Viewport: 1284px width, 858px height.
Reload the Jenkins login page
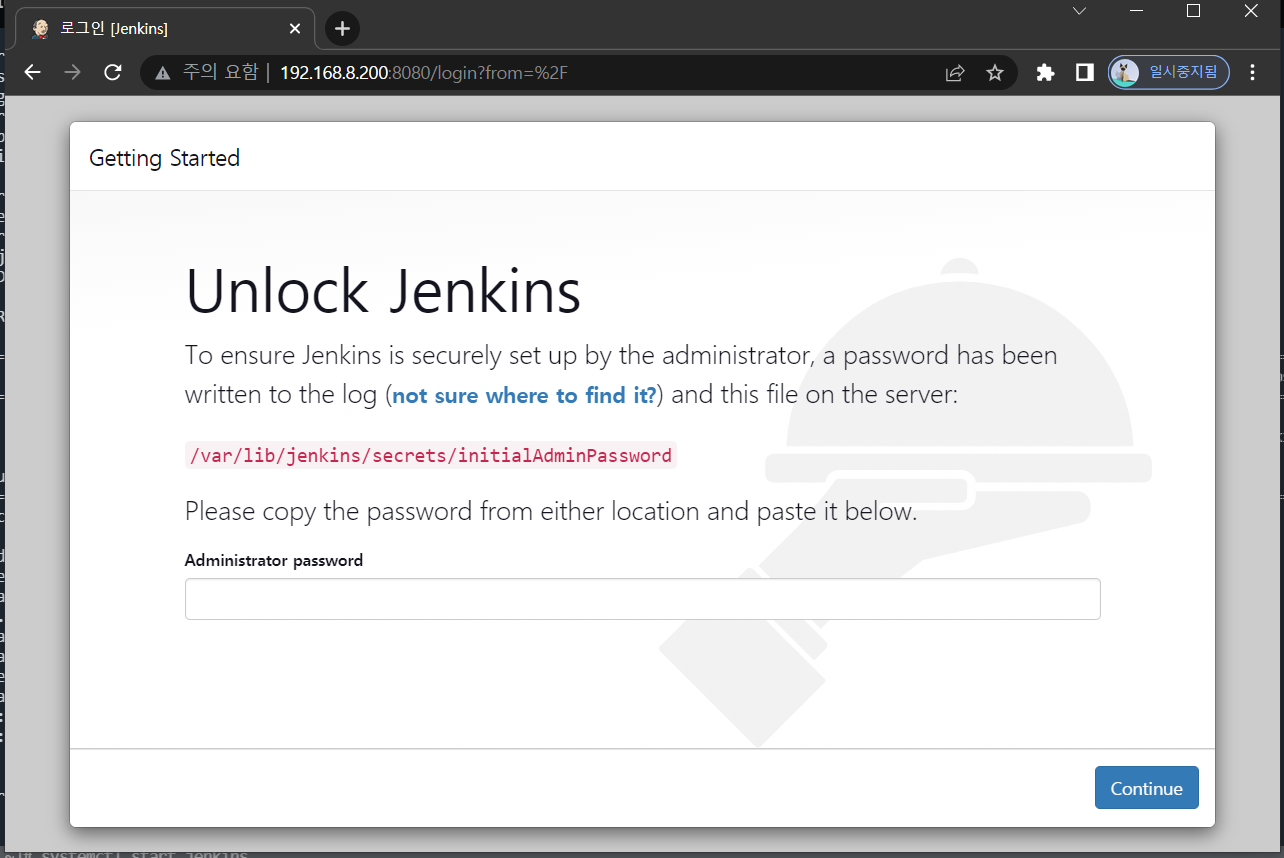pos(113,72)
